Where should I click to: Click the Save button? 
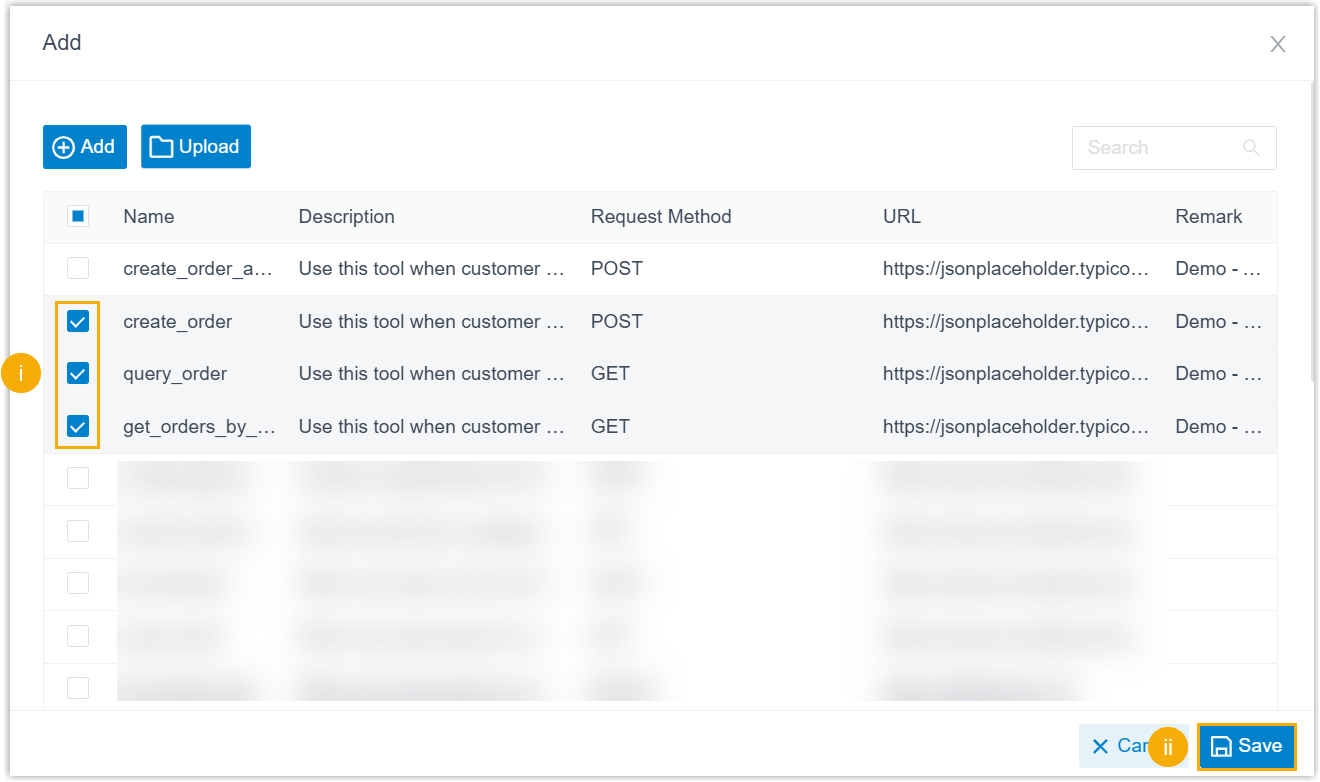click(1247, 746)
